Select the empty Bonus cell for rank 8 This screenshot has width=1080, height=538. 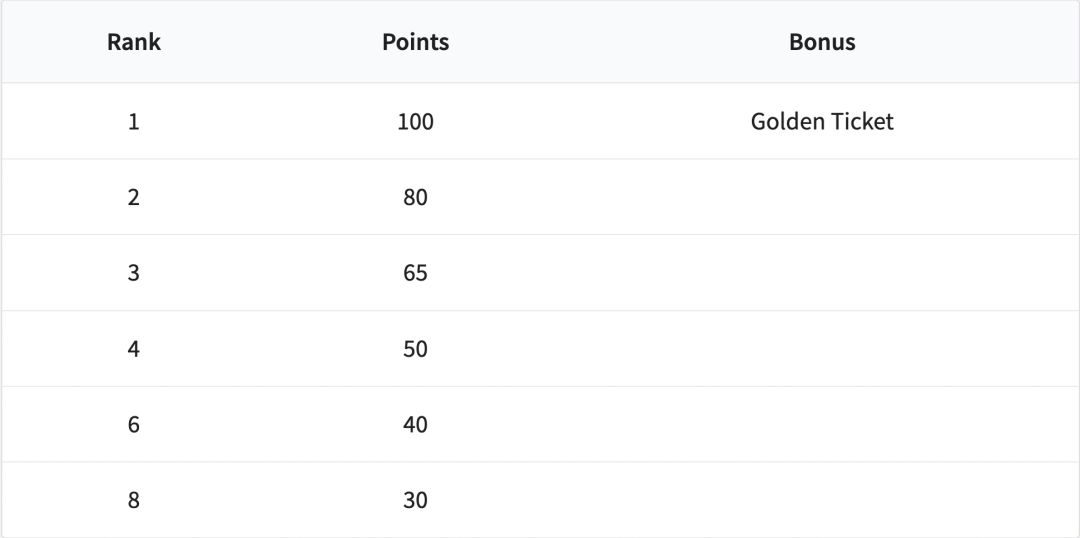click(x=822, y=500)
